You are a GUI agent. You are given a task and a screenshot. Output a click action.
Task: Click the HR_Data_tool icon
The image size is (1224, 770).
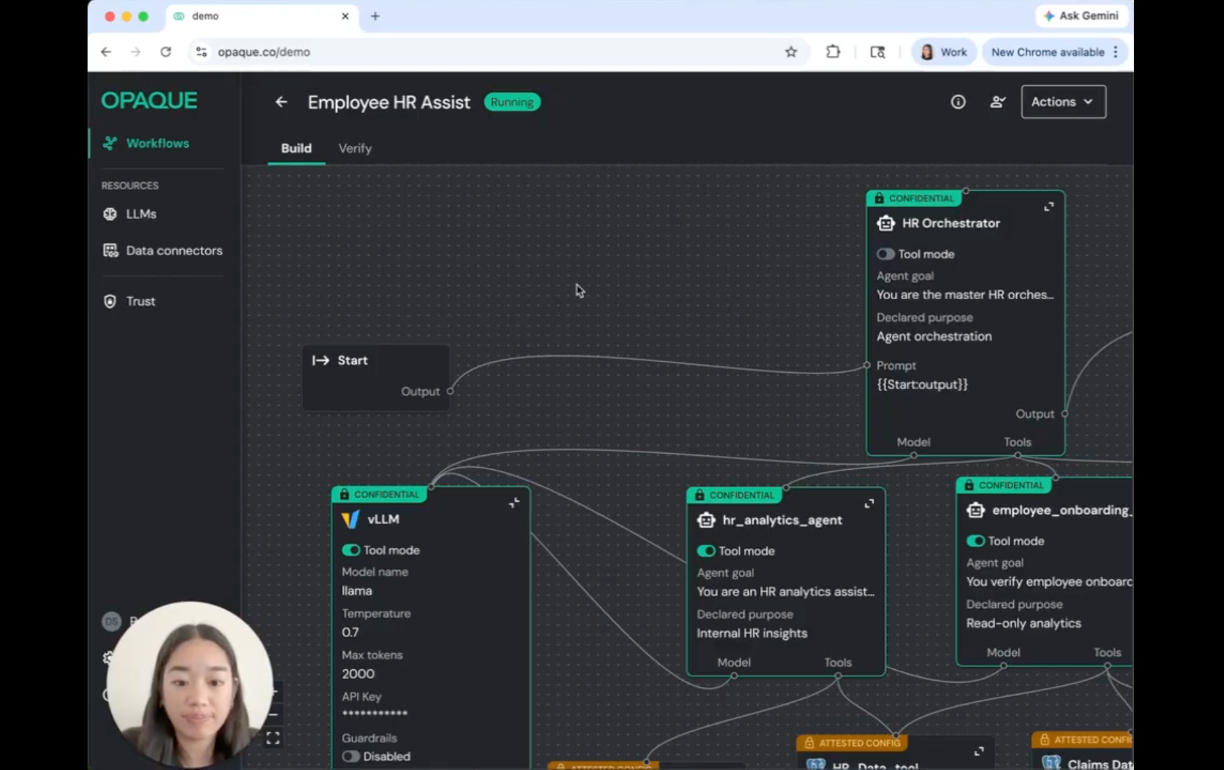coord(816,764)
